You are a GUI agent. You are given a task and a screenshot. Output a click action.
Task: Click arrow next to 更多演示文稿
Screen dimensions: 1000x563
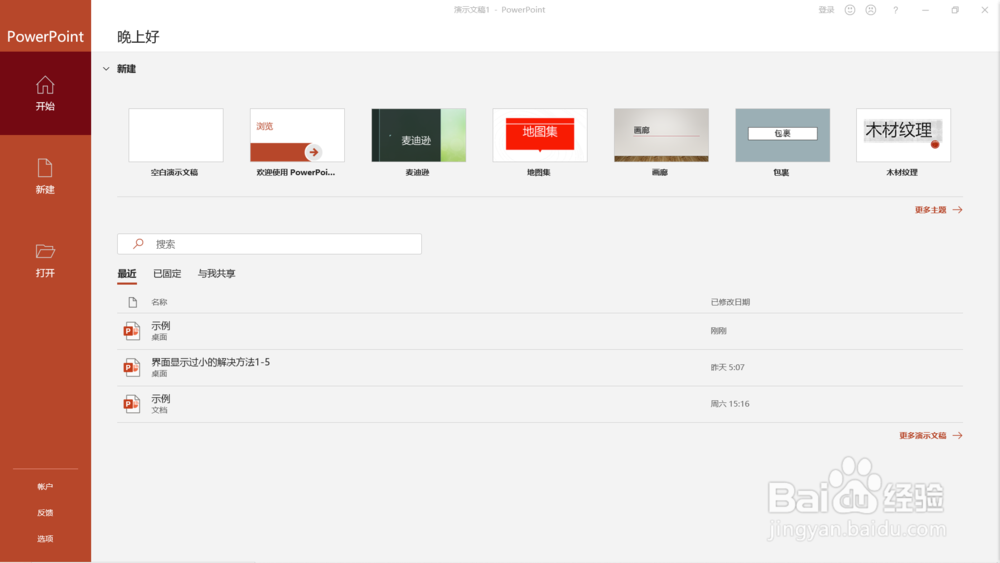957,435
